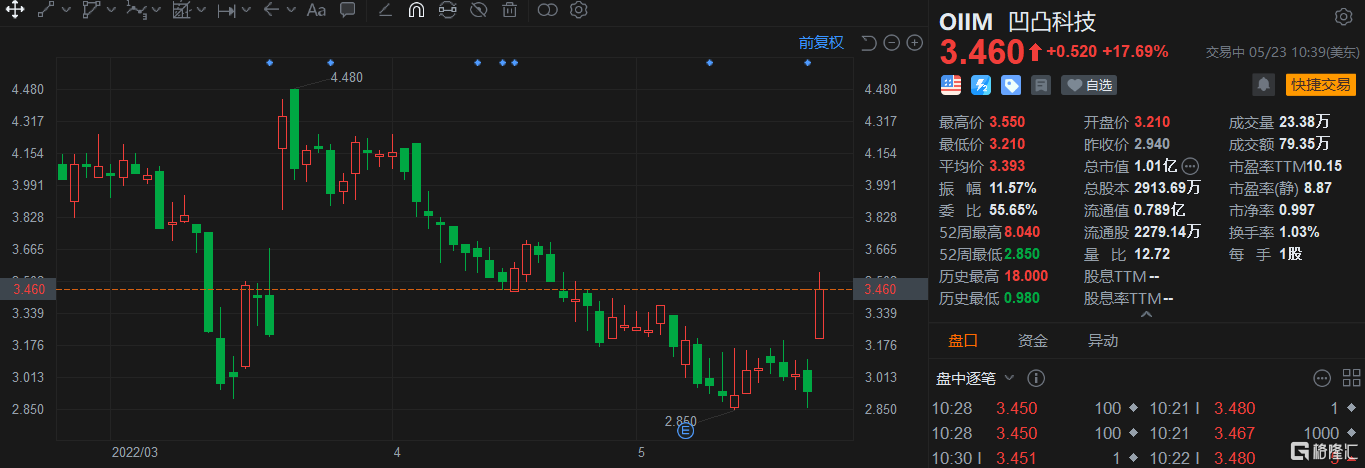Zoom out chart with the minus icon

(914, 42)
